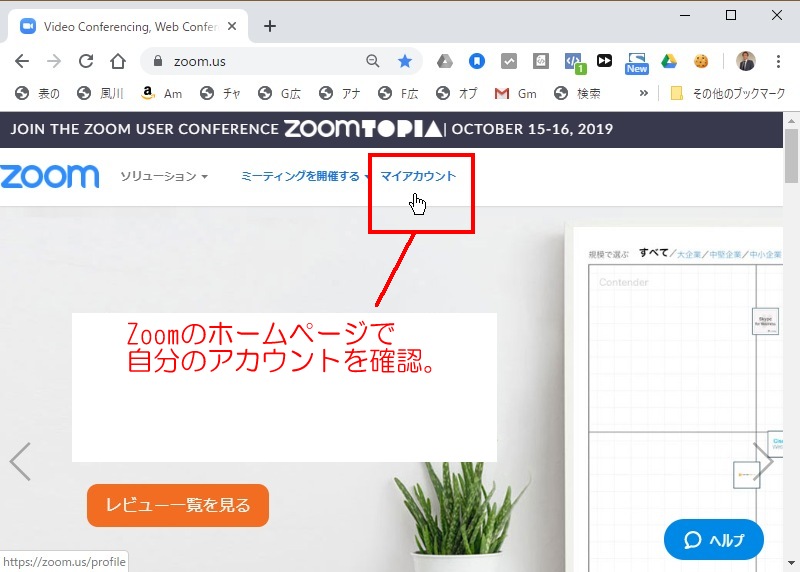Open the blue bookmark extension icon
The width and height of the screenshot is (800, 572).
[x=477, y=62]
